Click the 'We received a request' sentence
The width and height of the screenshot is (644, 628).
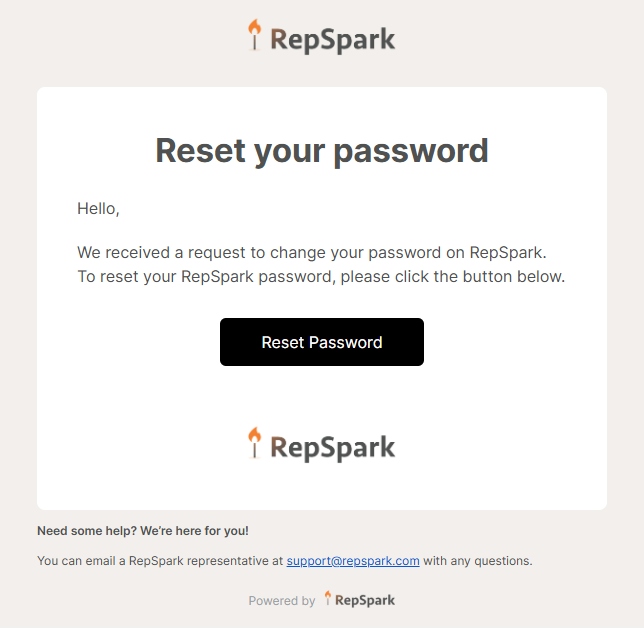tap(312, 253)
